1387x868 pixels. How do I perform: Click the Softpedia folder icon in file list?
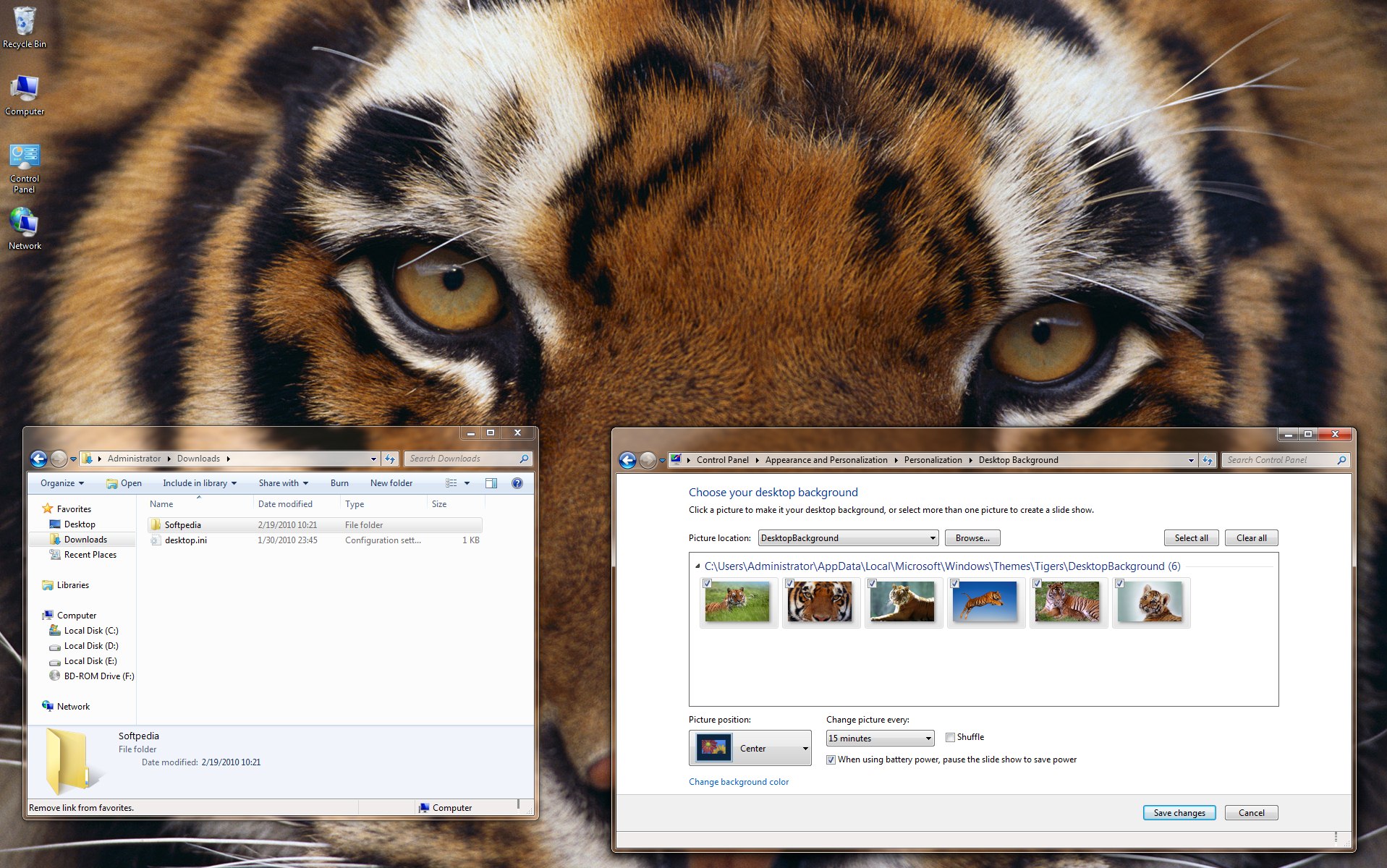[156, 524]
